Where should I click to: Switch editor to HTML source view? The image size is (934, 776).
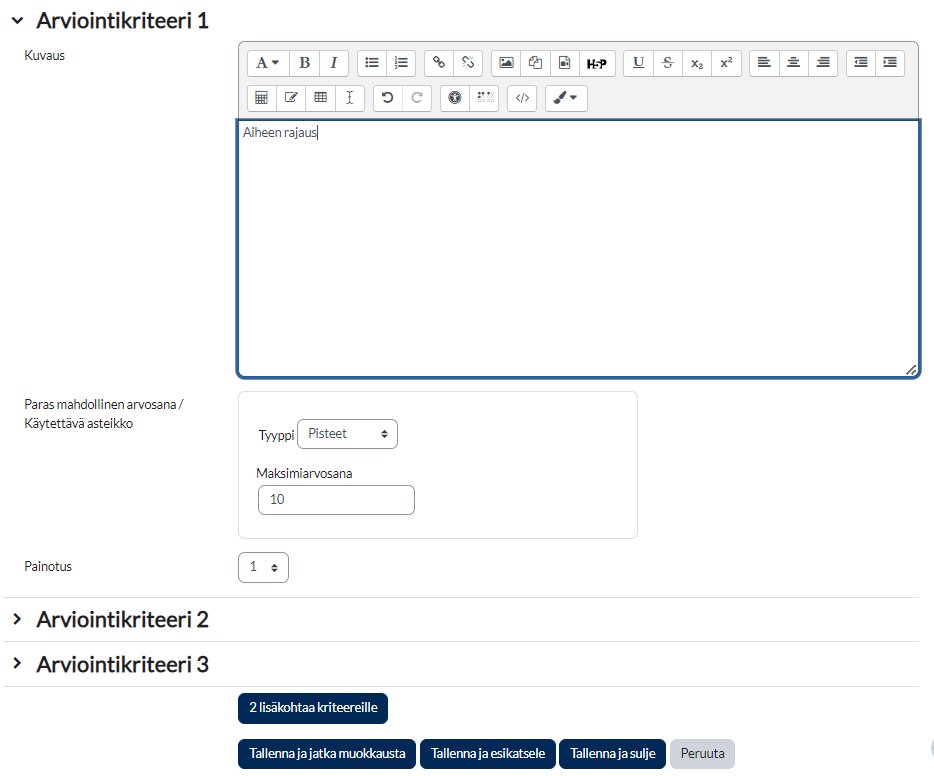(522, 98)
